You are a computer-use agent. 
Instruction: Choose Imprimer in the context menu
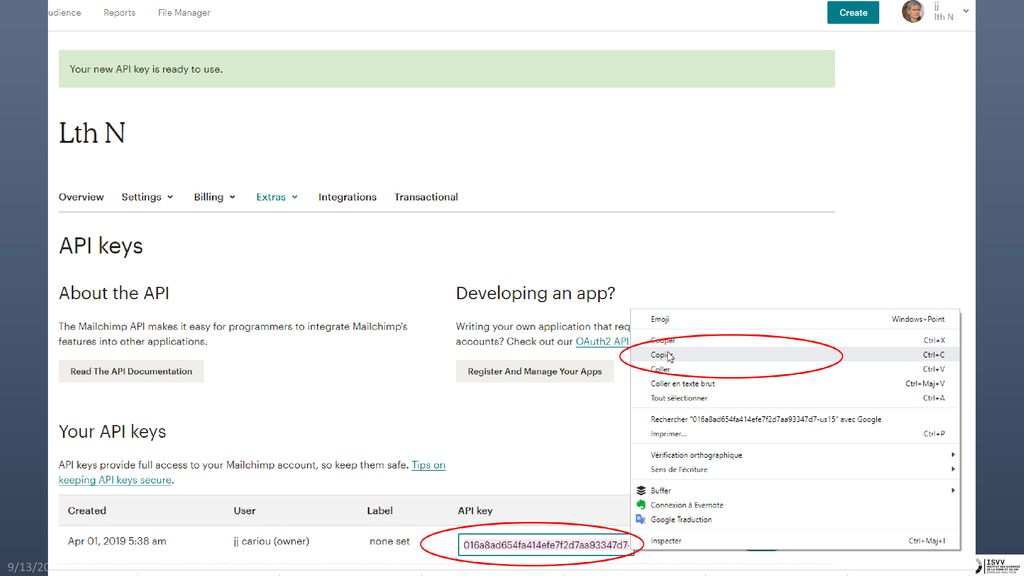coord(795,434)
